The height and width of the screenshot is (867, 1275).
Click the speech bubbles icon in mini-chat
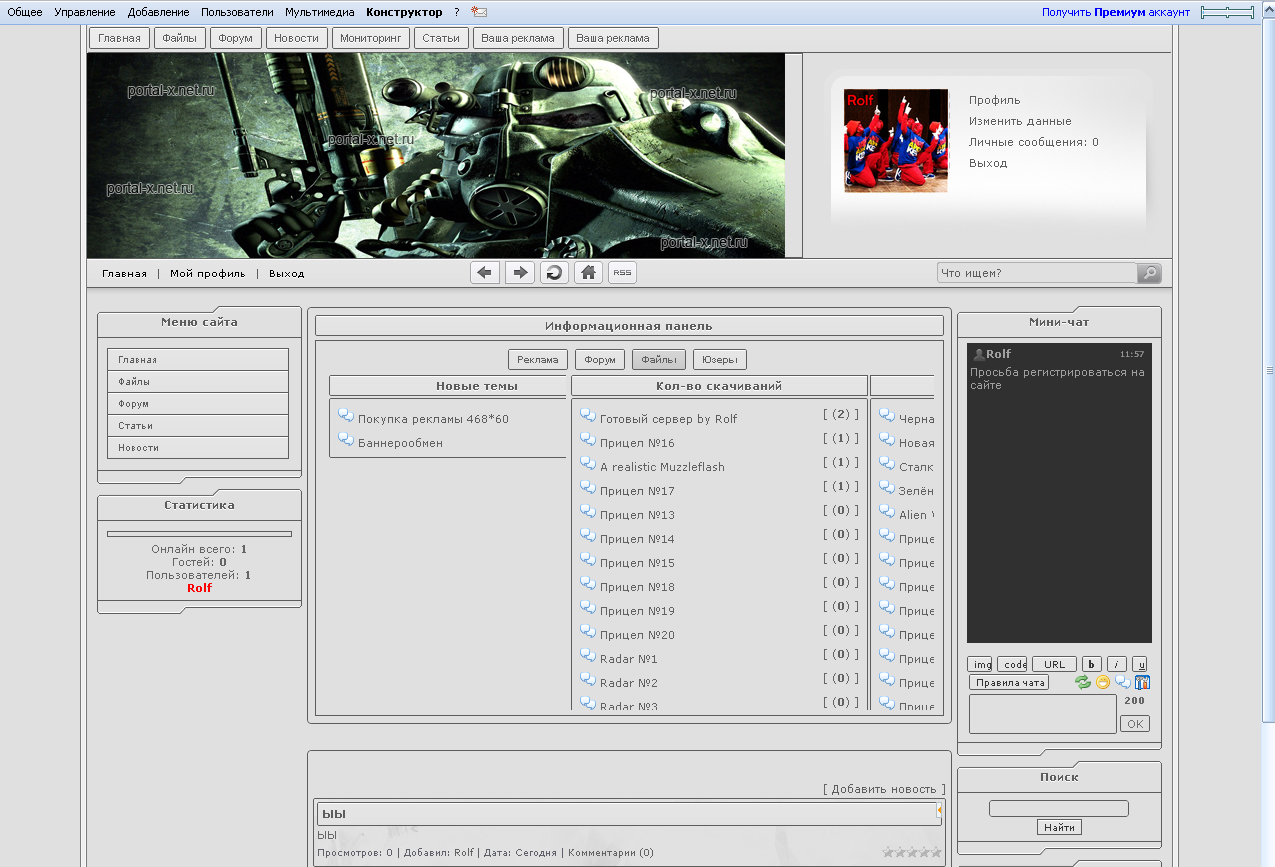1123,682
